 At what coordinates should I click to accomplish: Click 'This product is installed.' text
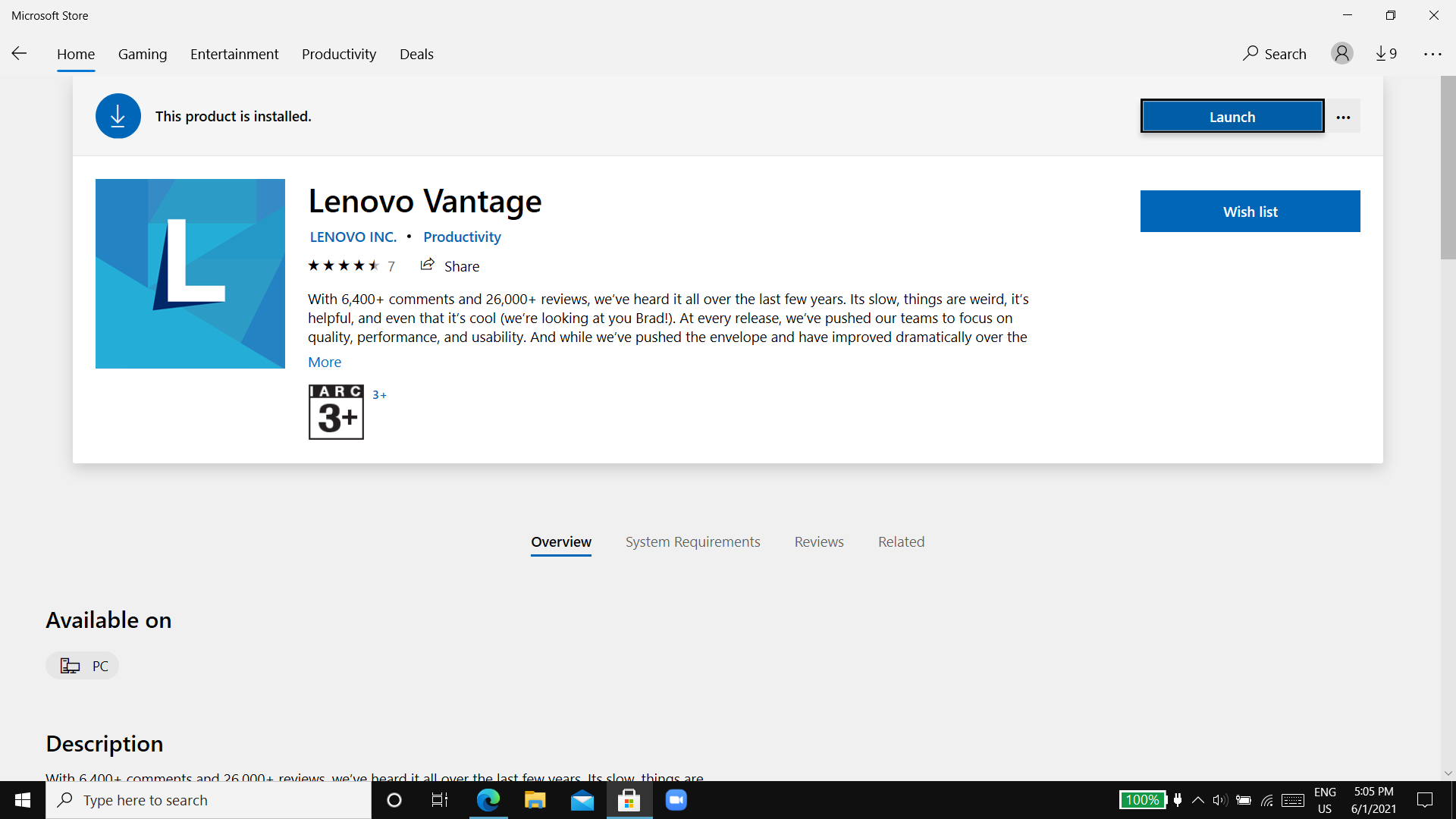pos(233,116)
